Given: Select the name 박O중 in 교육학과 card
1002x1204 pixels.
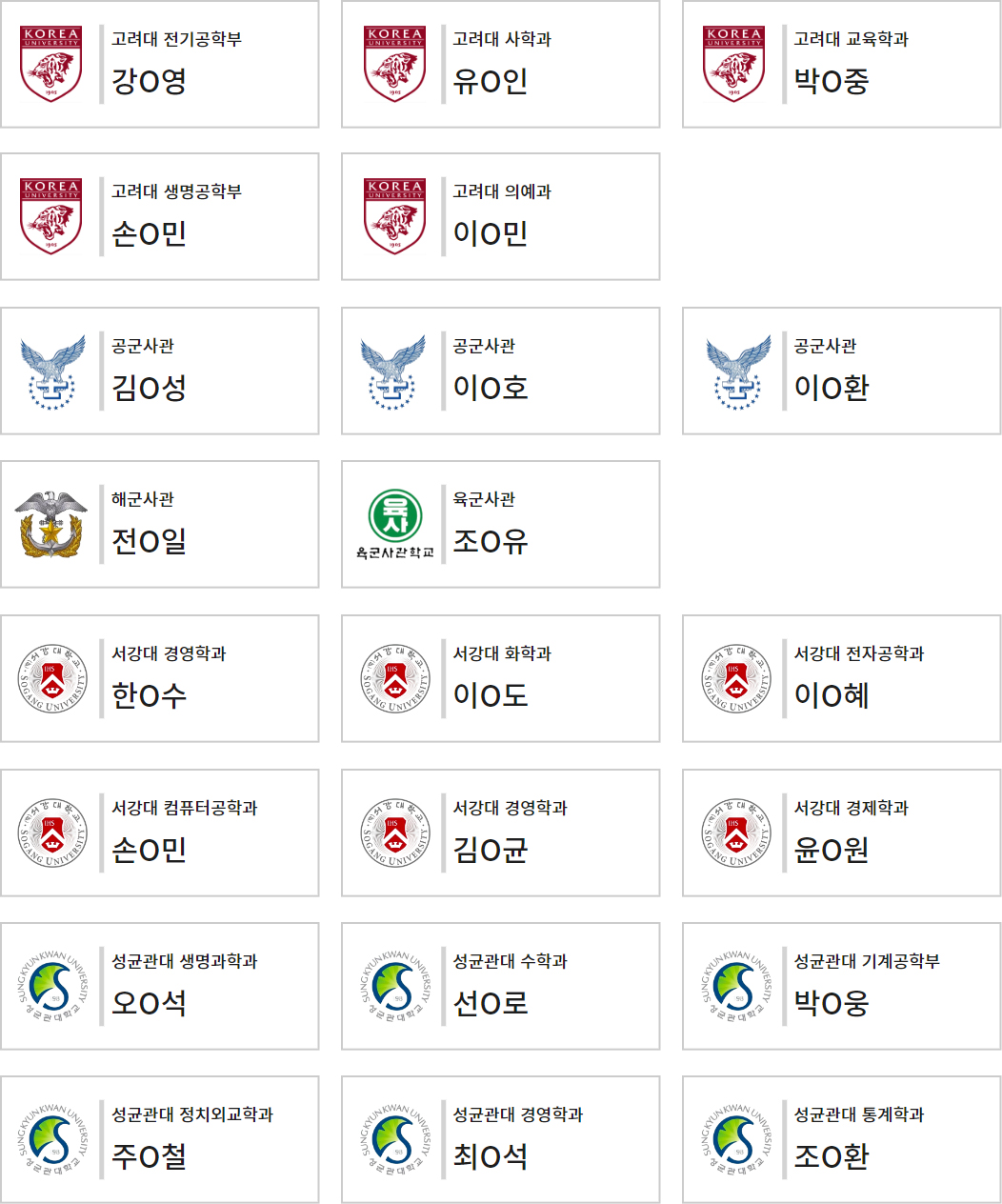Looking at the screenshot, I should pyautogui.click(x=832, y=82).
